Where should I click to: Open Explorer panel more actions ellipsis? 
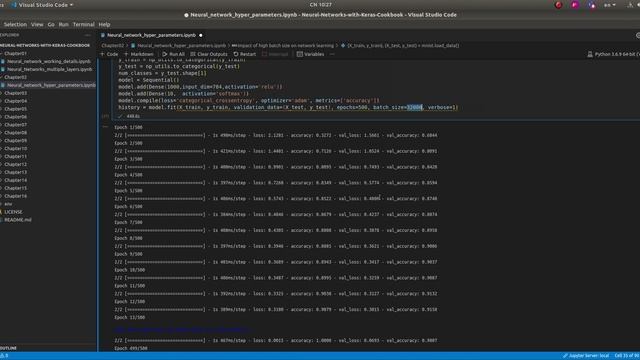click(88, 36)
